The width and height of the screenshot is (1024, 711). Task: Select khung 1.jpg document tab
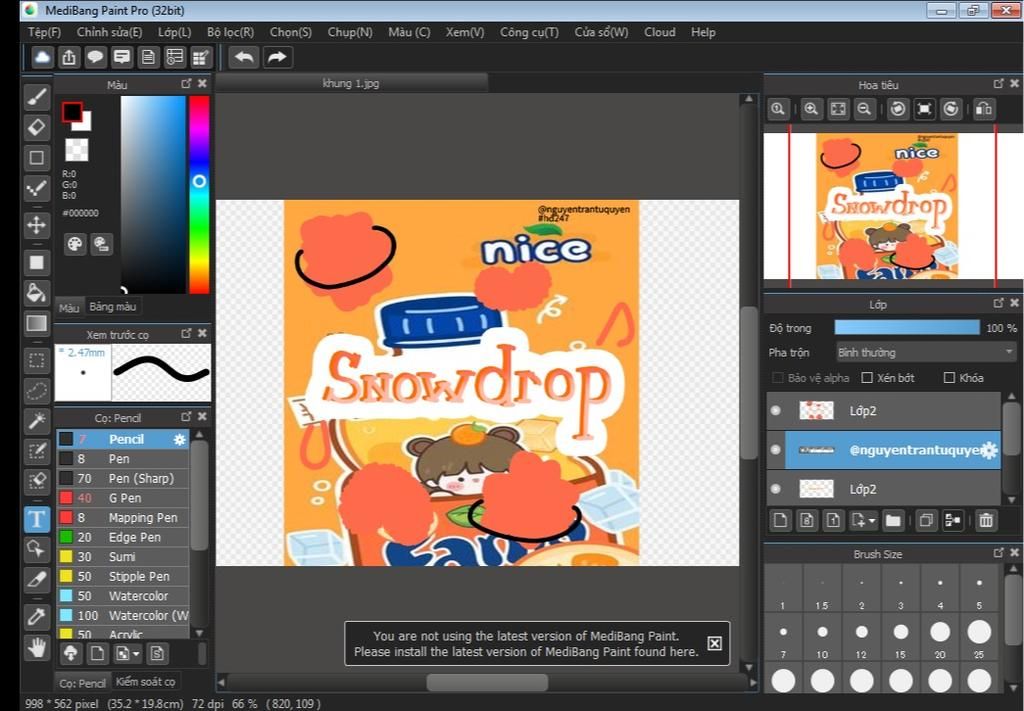pyautogui.click(x=351, y=84)
